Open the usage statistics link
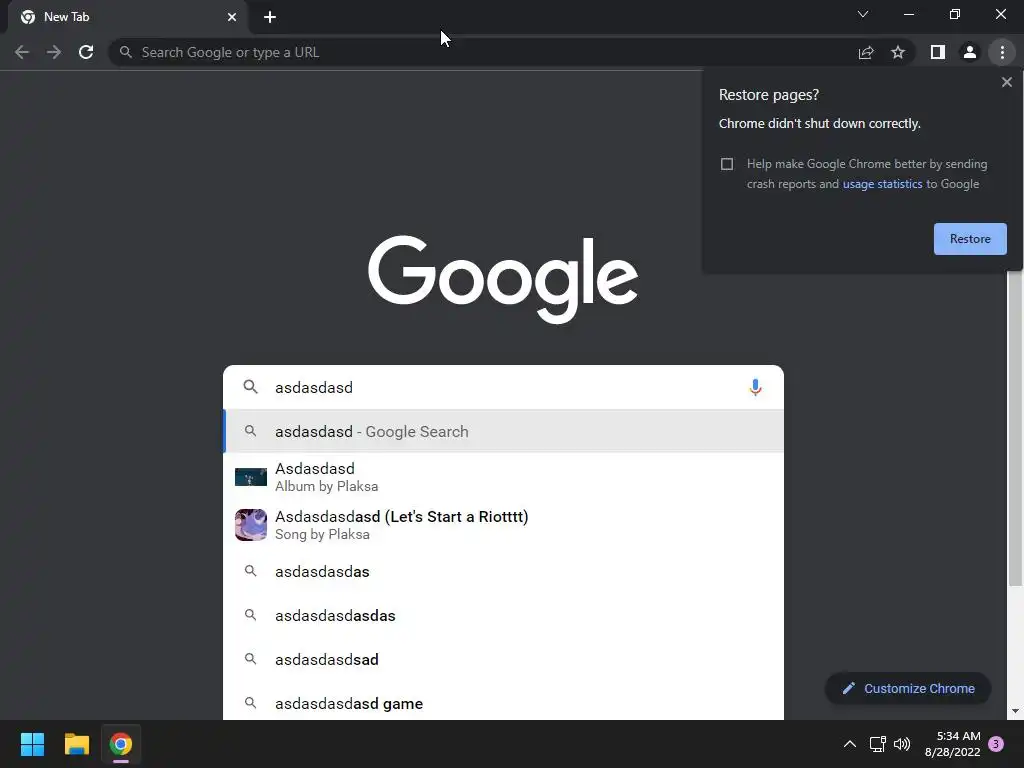Viewport: 1024px width, 768px height. tap(882, 184)
